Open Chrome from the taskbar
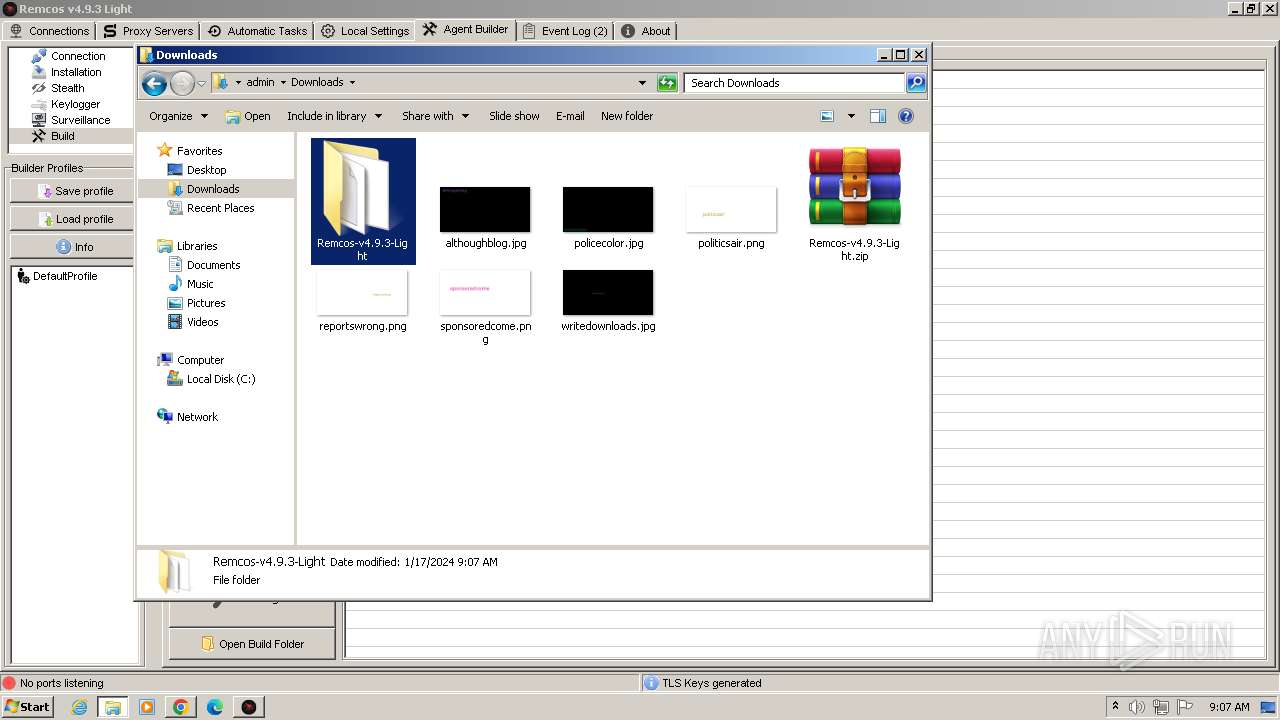 tap(181, 707)
